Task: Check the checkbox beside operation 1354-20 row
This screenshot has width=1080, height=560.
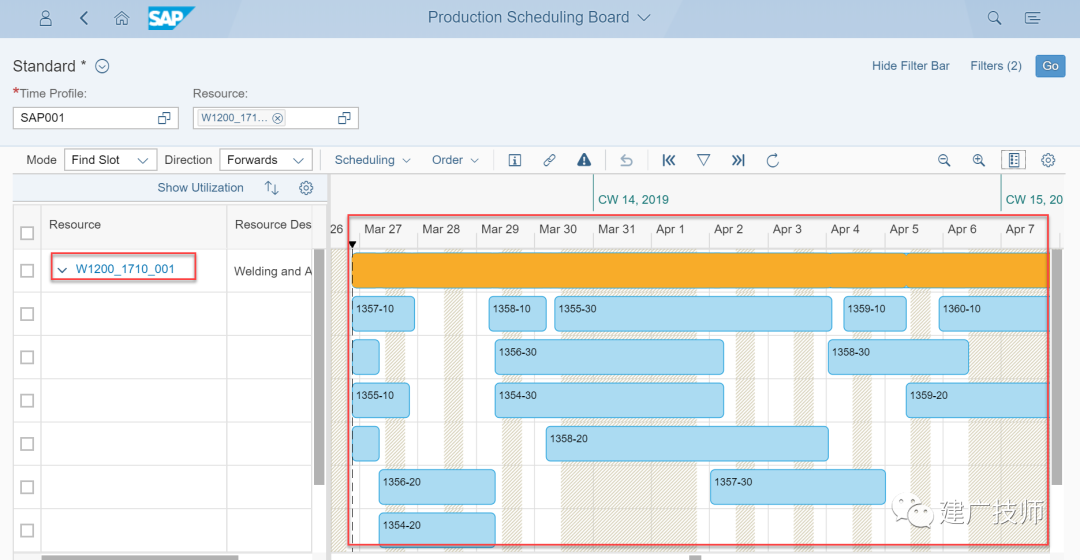Action: pos(27,530)
